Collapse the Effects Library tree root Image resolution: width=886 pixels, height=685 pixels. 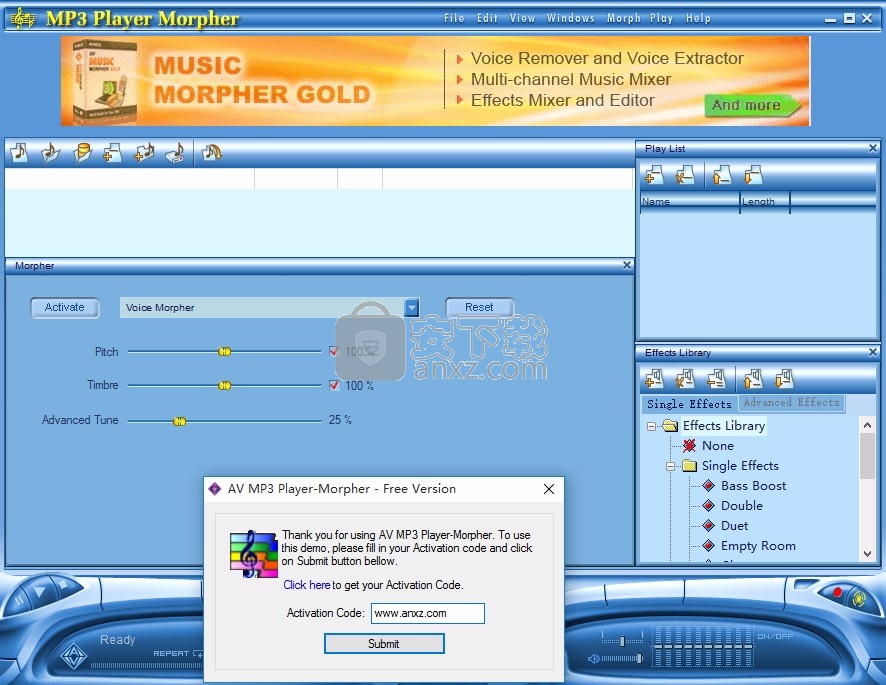coord(652,426)
